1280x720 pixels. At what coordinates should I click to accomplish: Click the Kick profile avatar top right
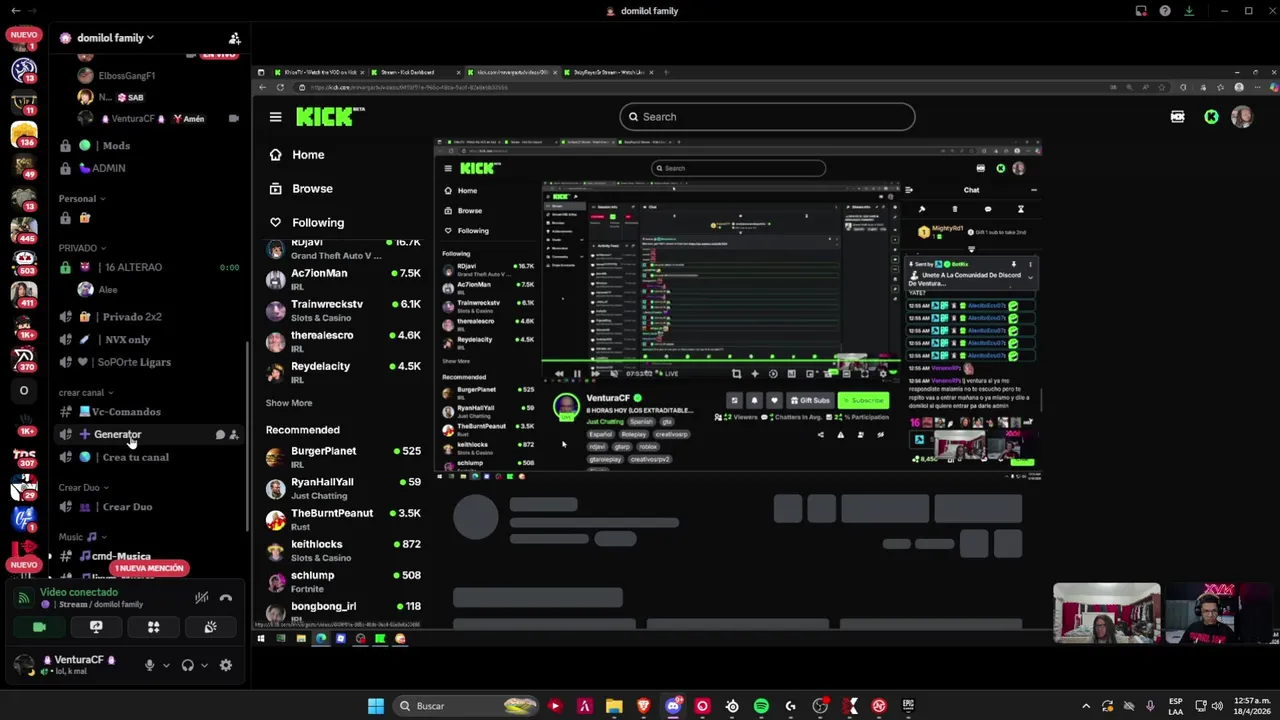point(1242,117)
